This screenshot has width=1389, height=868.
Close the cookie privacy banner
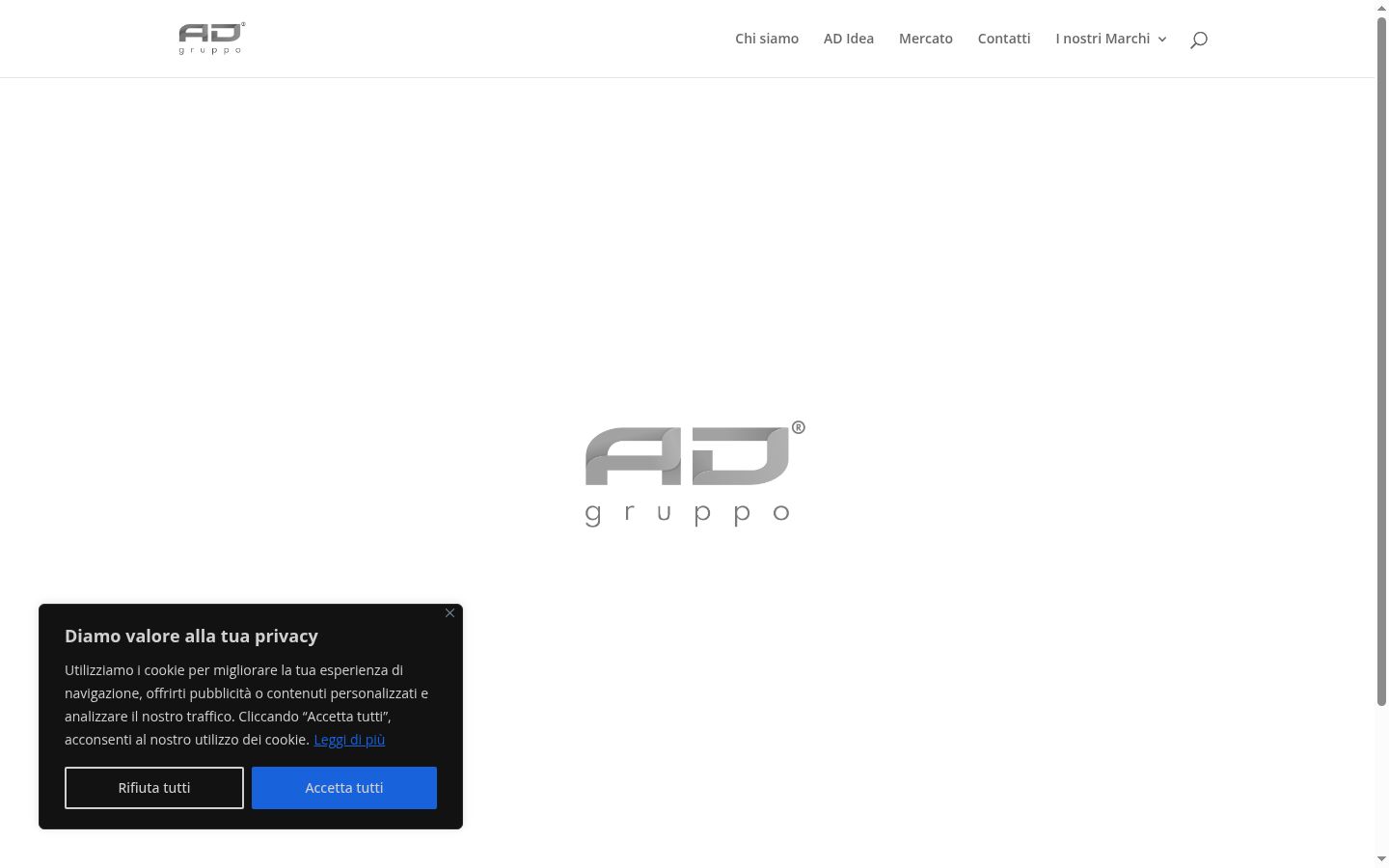point(449,613)
